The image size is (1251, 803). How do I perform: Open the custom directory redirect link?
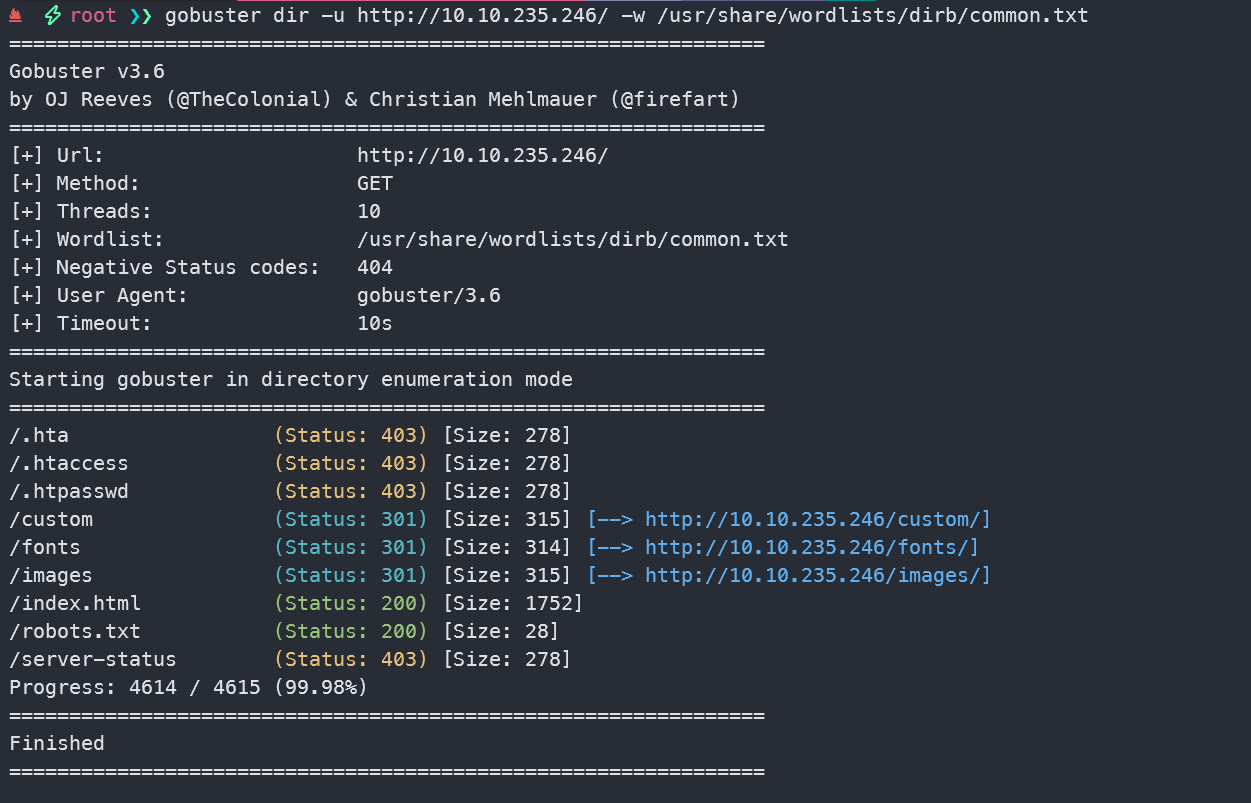[x=817, y=519]
